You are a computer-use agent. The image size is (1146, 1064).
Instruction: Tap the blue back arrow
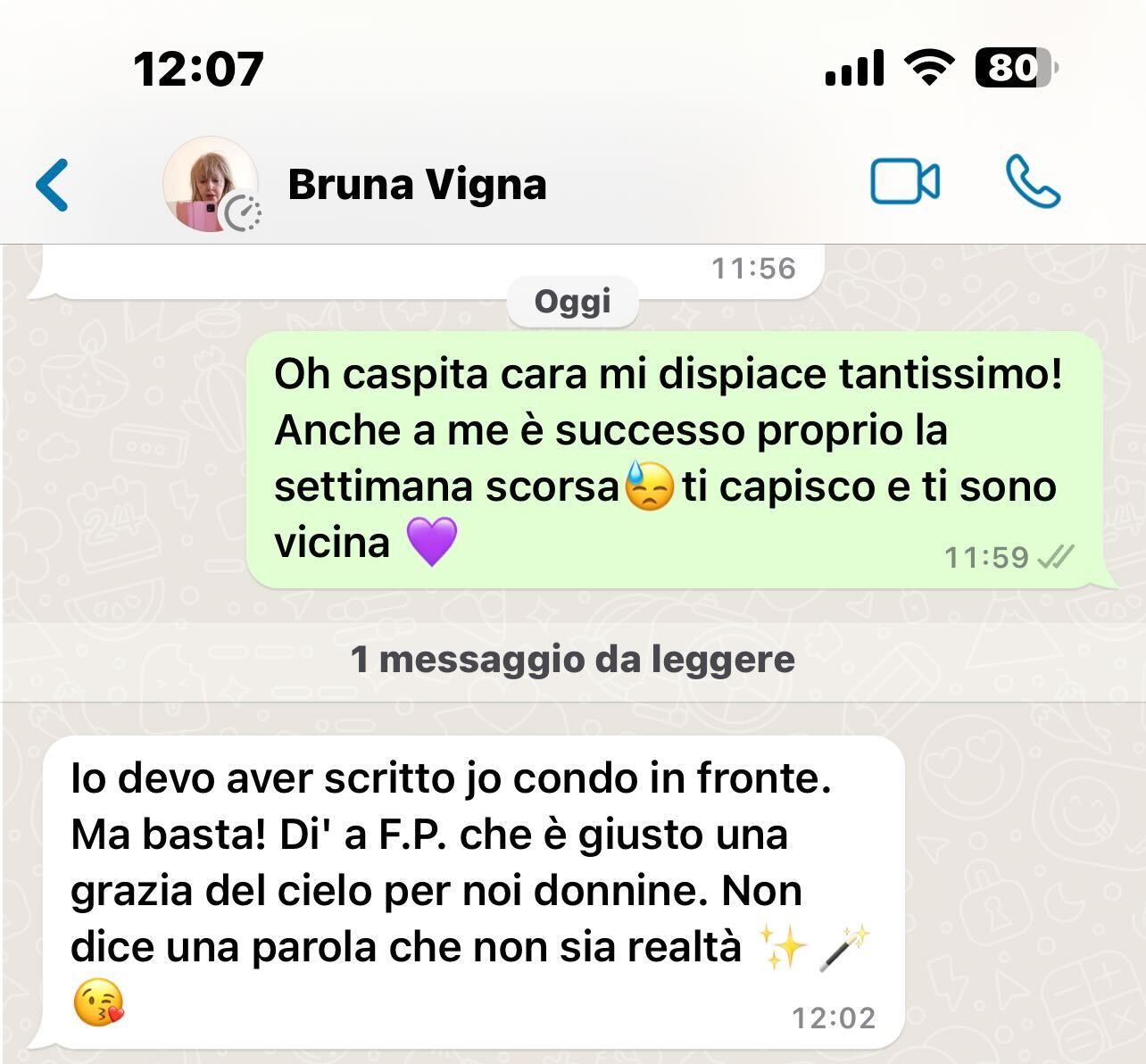point(52,185)
